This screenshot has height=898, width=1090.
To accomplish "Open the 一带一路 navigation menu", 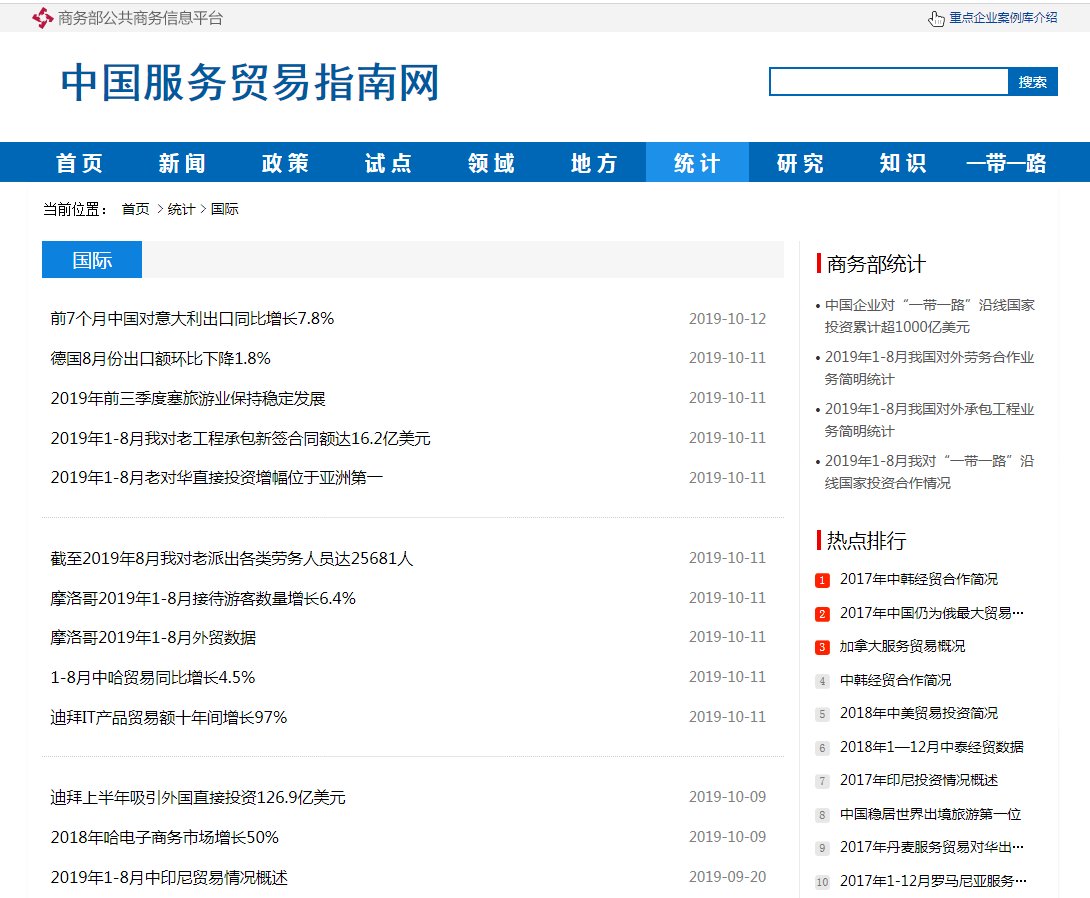I will click(x=1006, y=162).
